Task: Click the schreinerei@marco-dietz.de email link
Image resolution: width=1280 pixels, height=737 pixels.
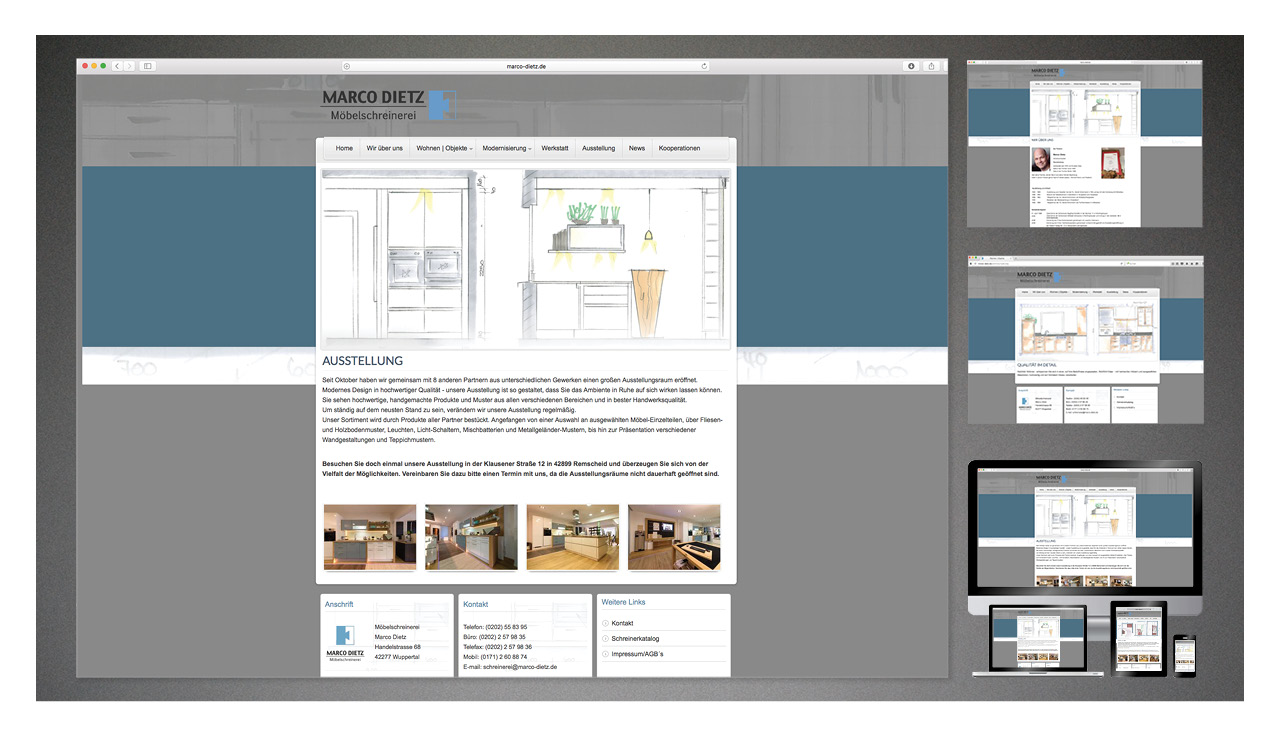Action: (520, 667)
